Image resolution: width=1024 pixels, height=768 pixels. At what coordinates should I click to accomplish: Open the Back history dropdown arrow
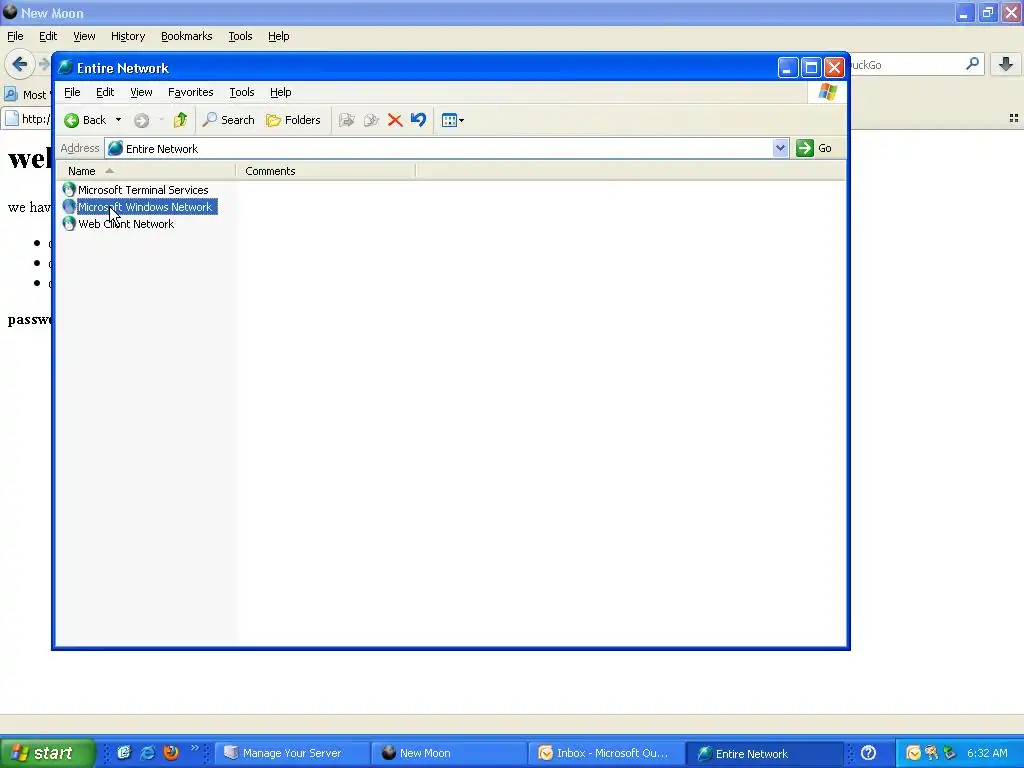[x=118, y=120]
